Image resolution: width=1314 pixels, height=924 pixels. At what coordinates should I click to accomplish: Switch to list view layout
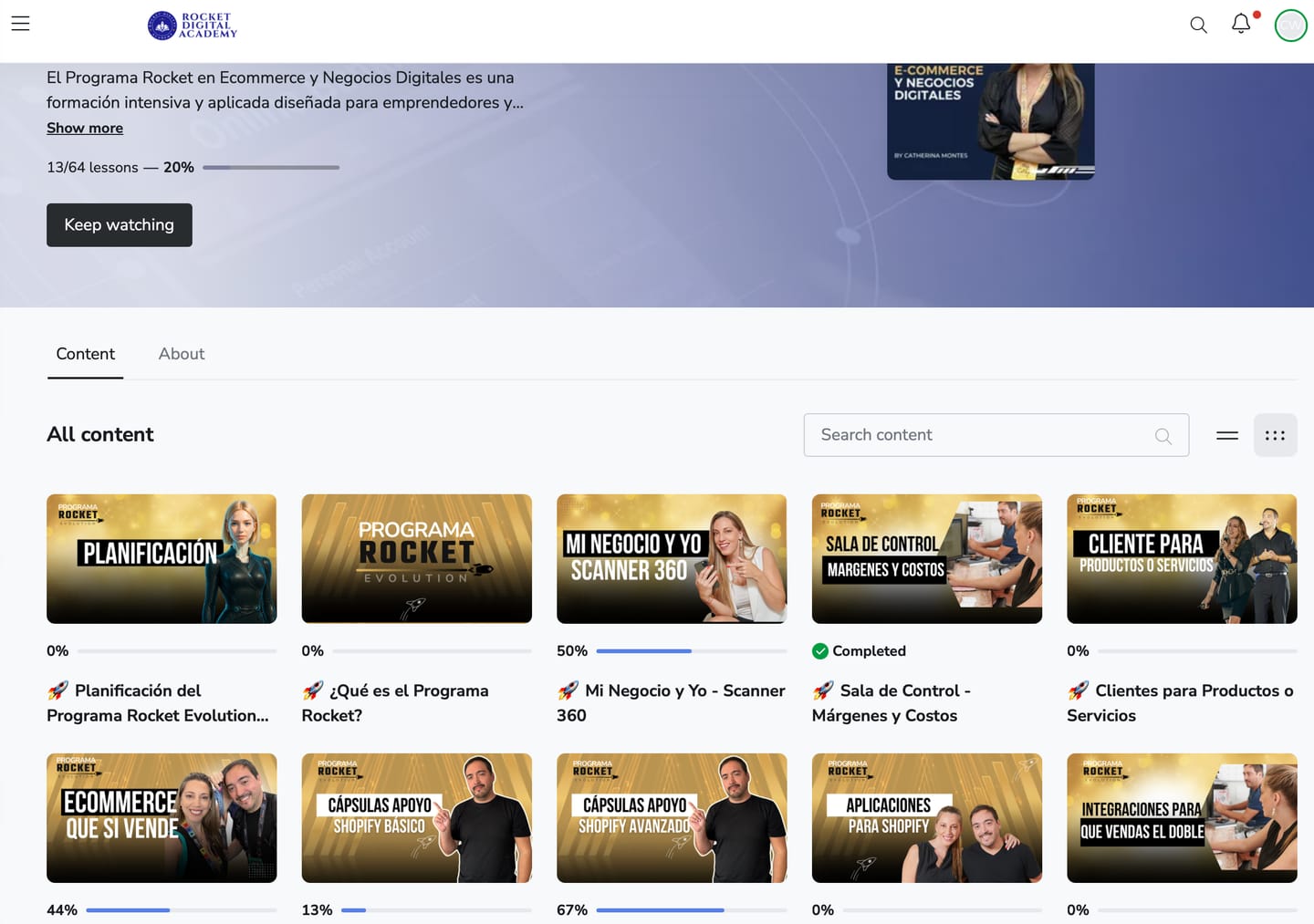coord(1227,435)
